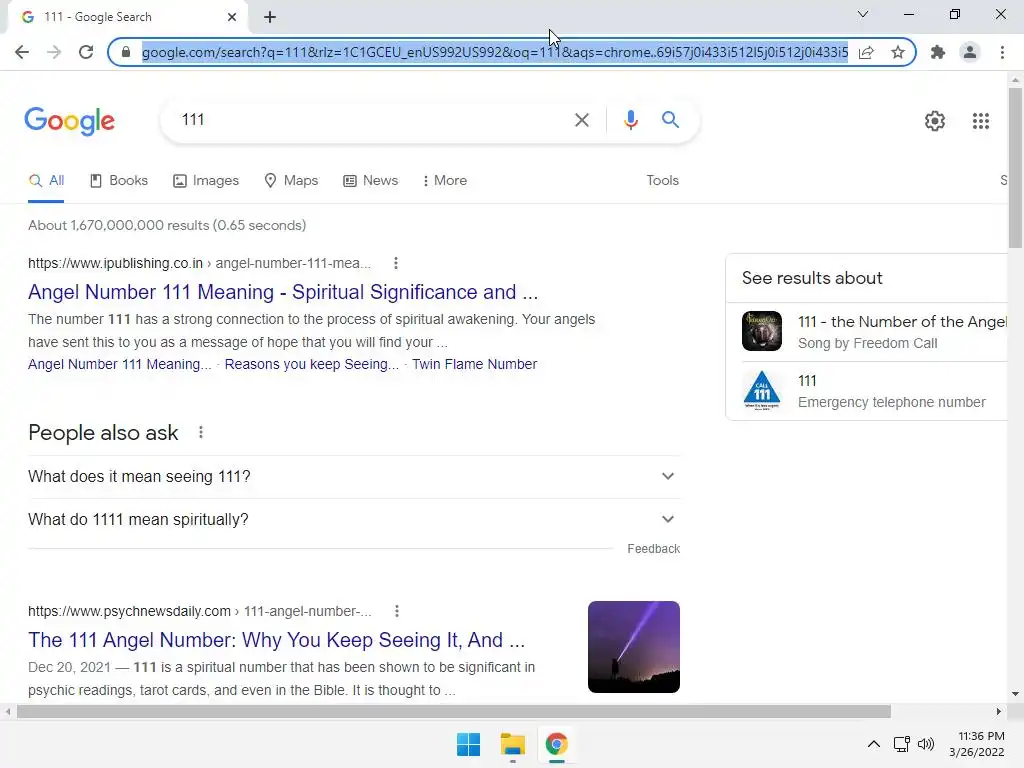This screenshot has height=768, width=1024.
Task: Clear the search box with the X
Action: [581, 120]
